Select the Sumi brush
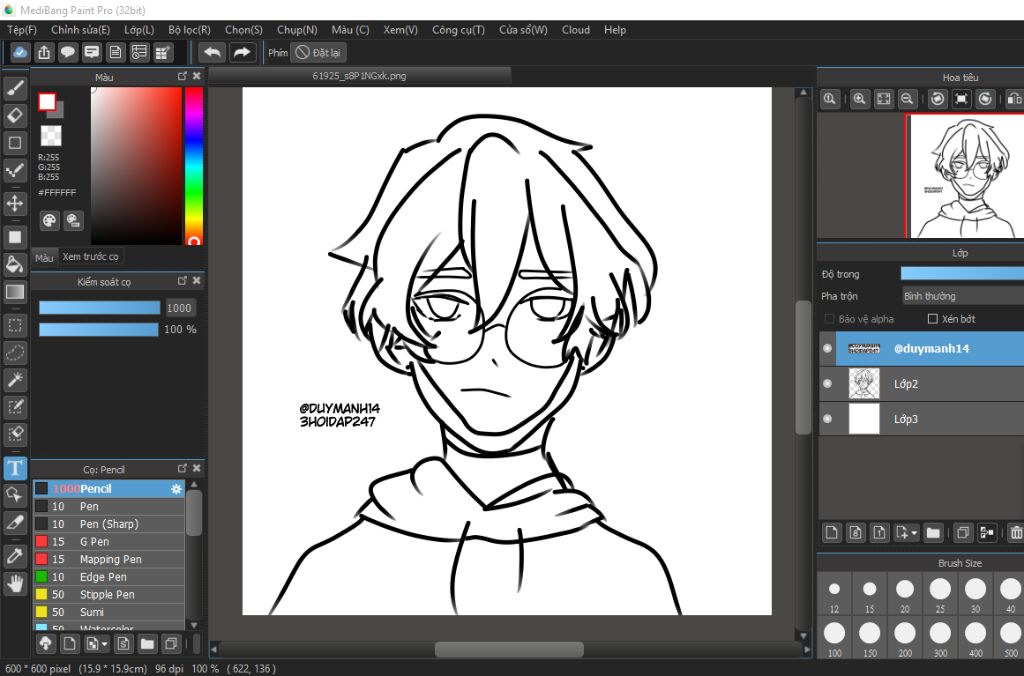This screenshot has height=676, width=1024. pos(109,612)
